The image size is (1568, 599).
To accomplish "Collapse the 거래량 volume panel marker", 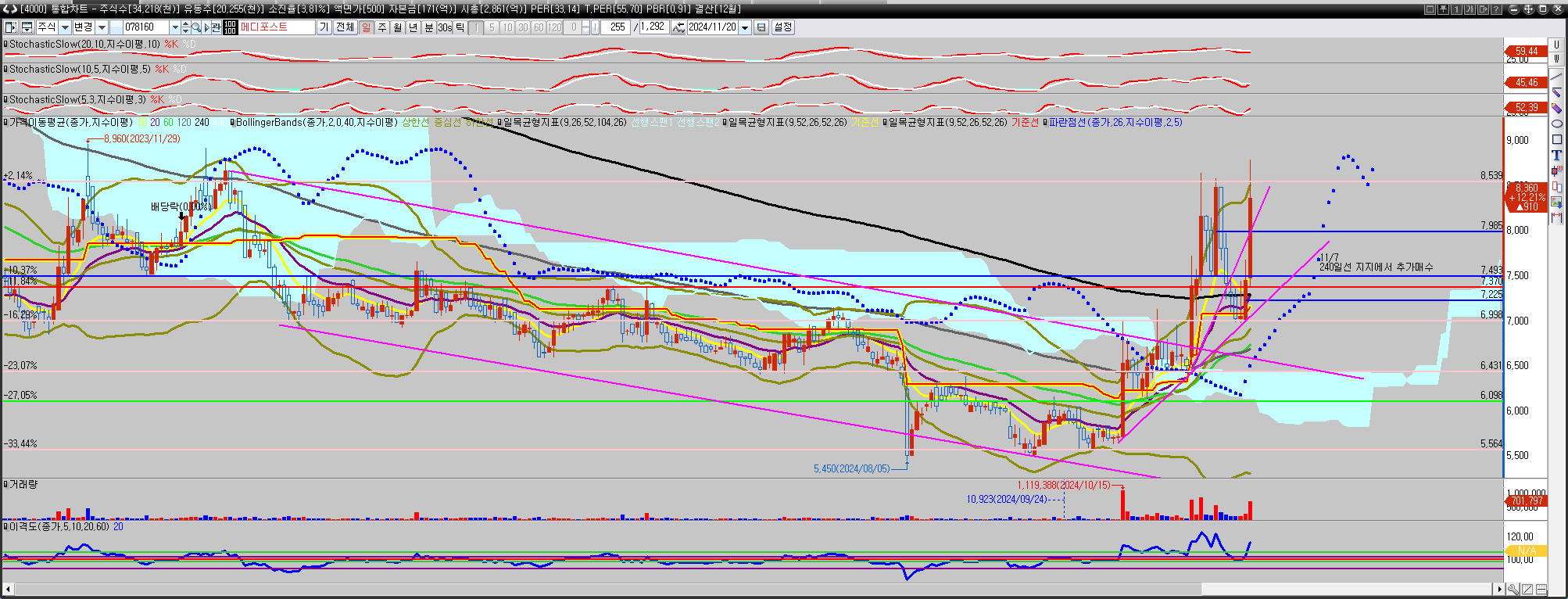I will coord(5,484).
